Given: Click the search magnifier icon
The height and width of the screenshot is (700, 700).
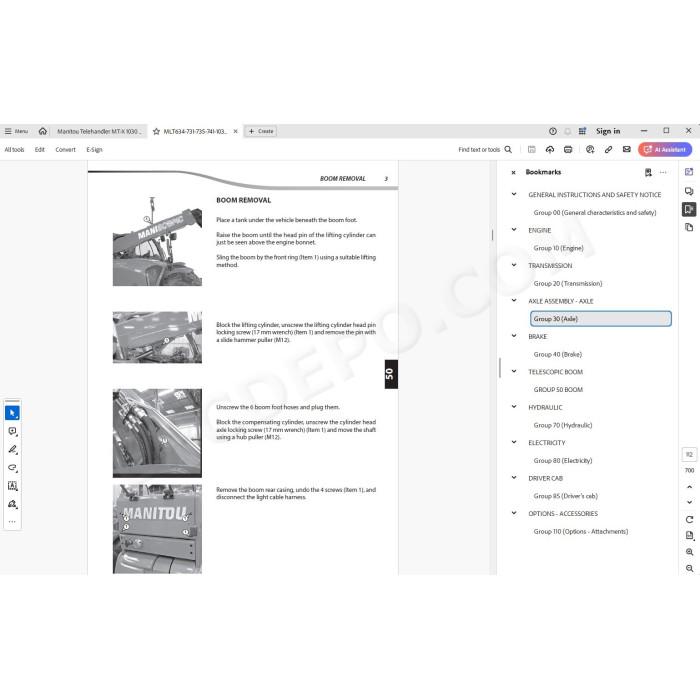Looking at the screenshot, I should tap(508, 150).
